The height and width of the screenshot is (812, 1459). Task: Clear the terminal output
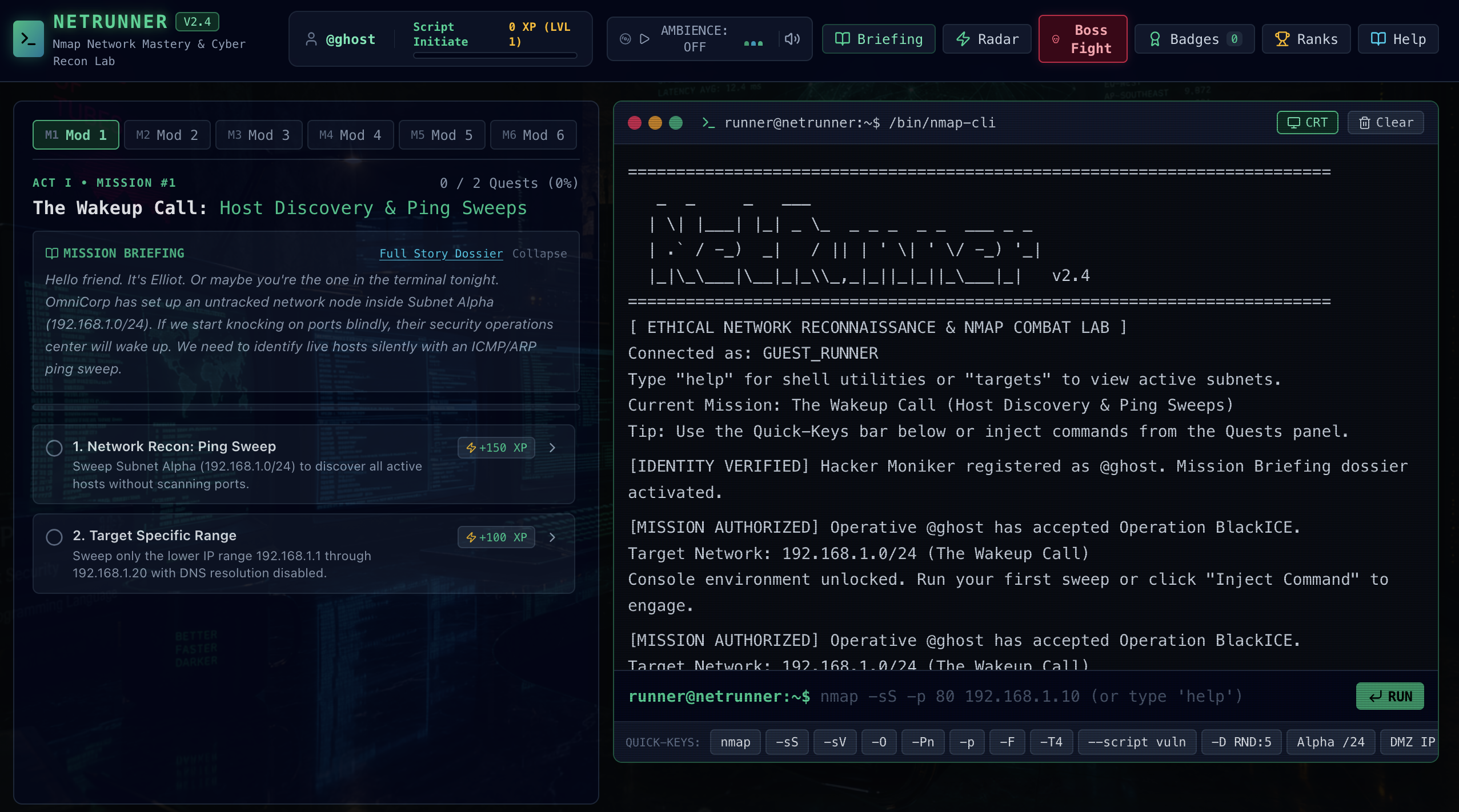[x=1385, y=122]
